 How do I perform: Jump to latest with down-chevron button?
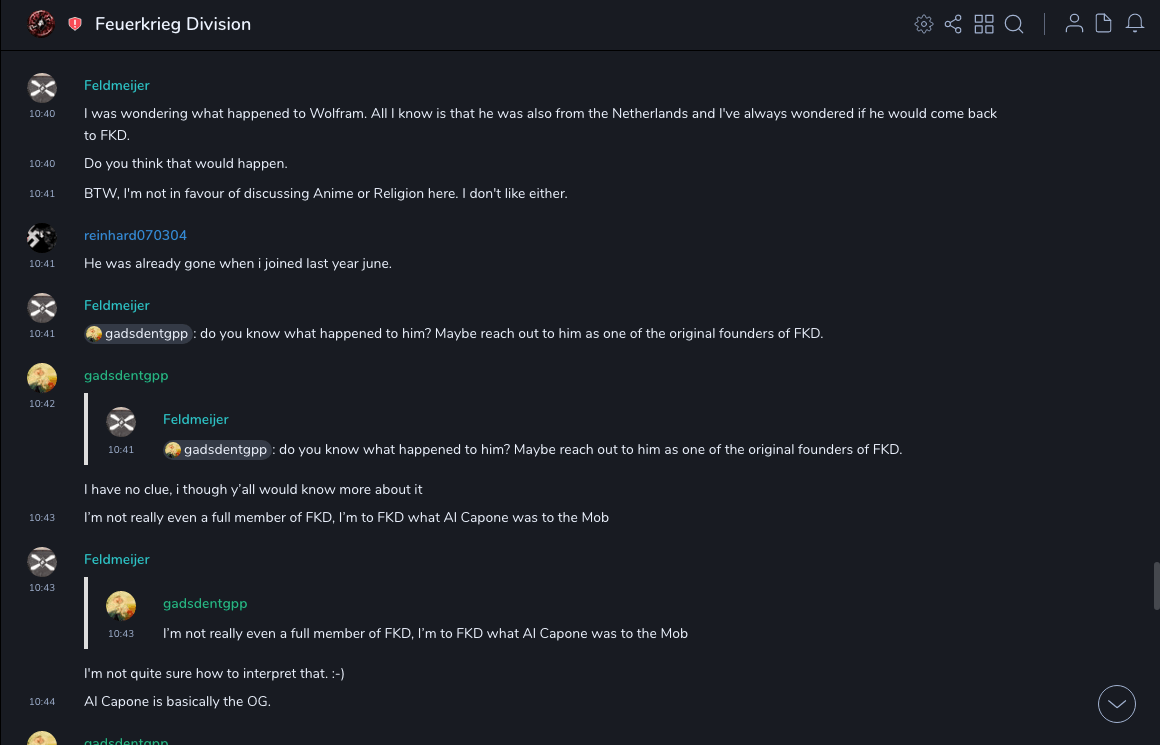point(1117,704)
